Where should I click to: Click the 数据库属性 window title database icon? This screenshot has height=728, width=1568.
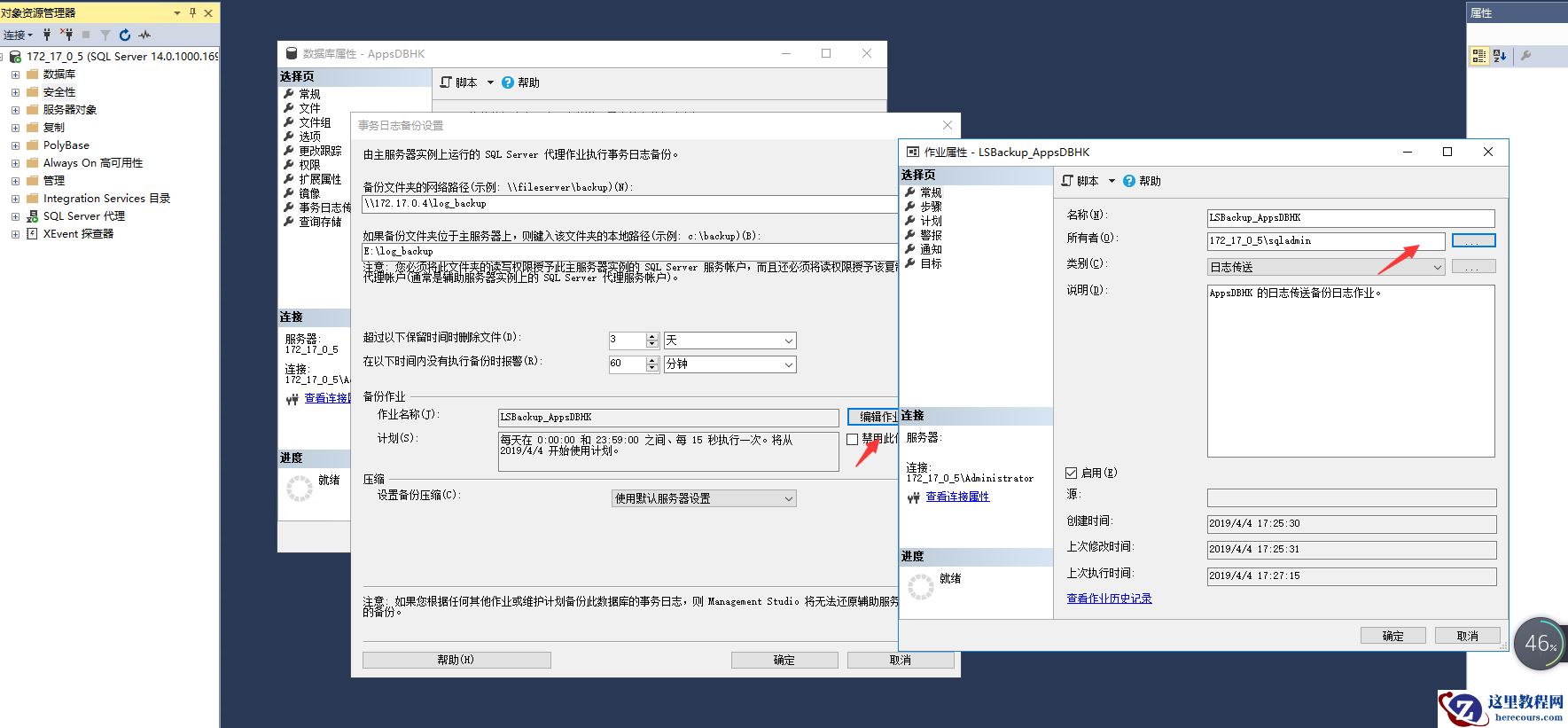pyautogui.click(x=292, y=53)
